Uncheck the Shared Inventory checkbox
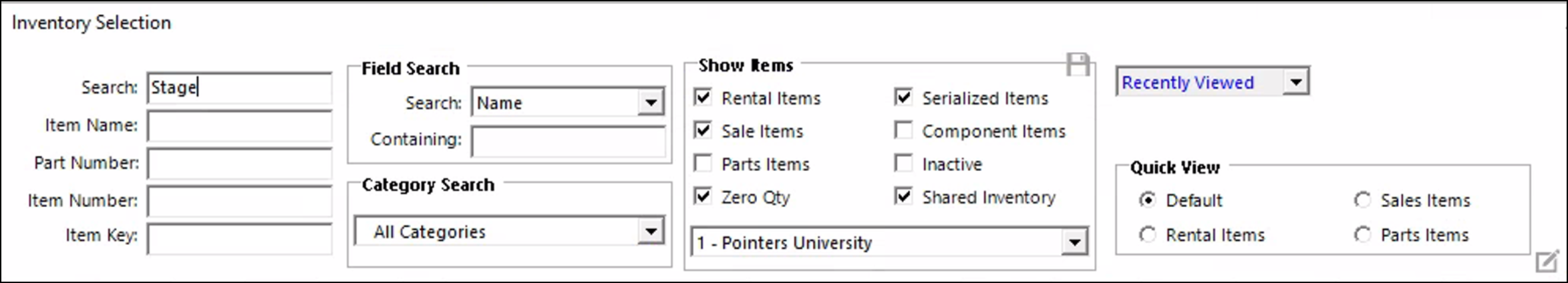Screen dimensions: 1568x283 pos(903,196)
